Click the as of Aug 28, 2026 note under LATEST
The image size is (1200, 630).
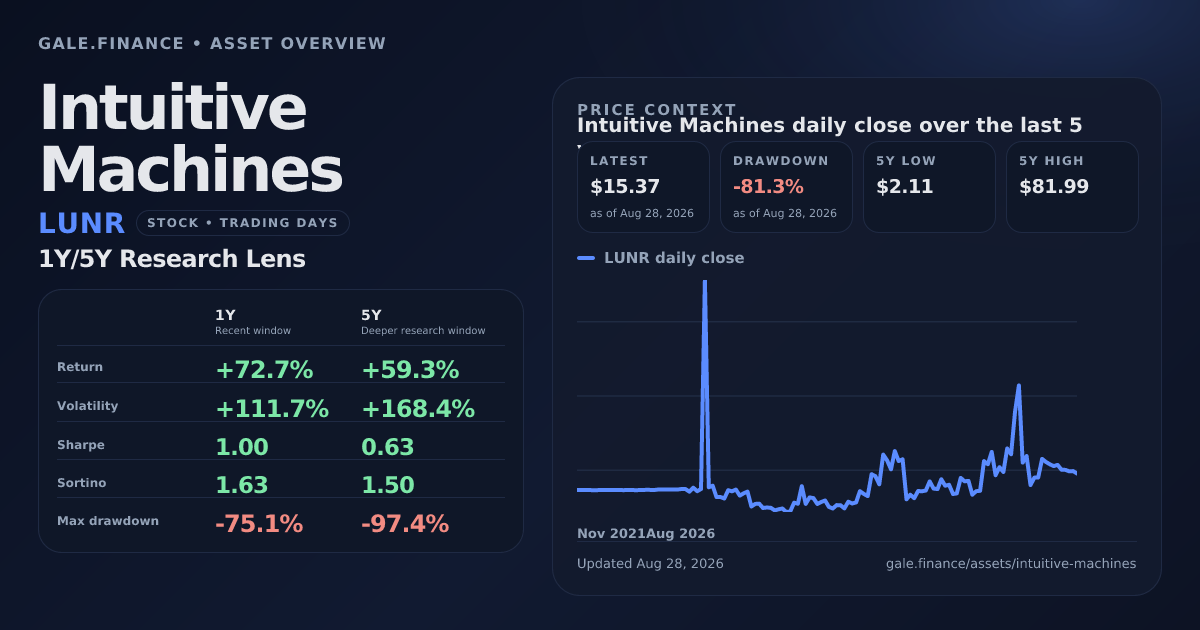(x=642, y=214)
